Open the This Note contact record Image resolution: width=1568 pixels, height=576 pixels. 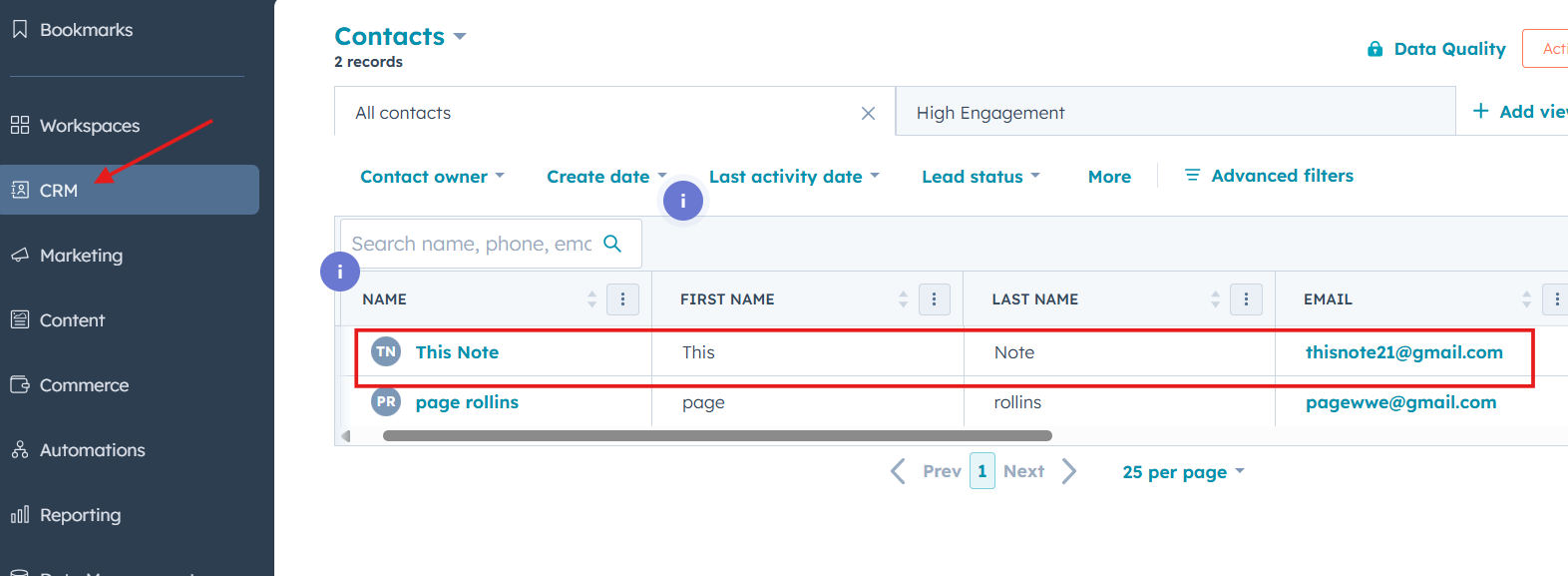pos(457,352)
